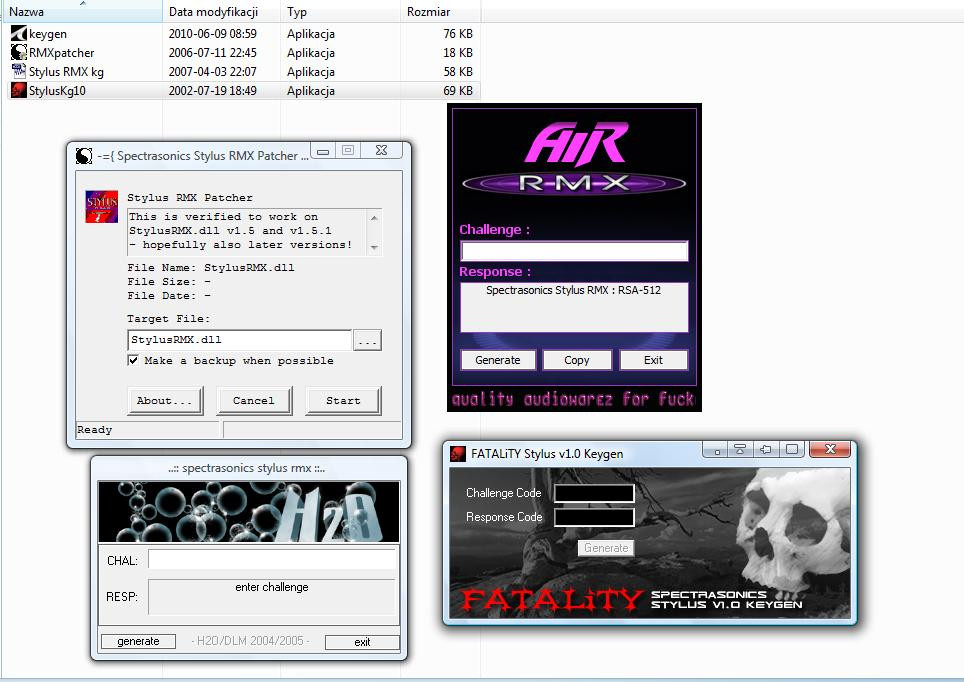Viewport: 964px width, 682px height.
Task: Click the RMXpatcher file name
Action: [x=61, y=53]
